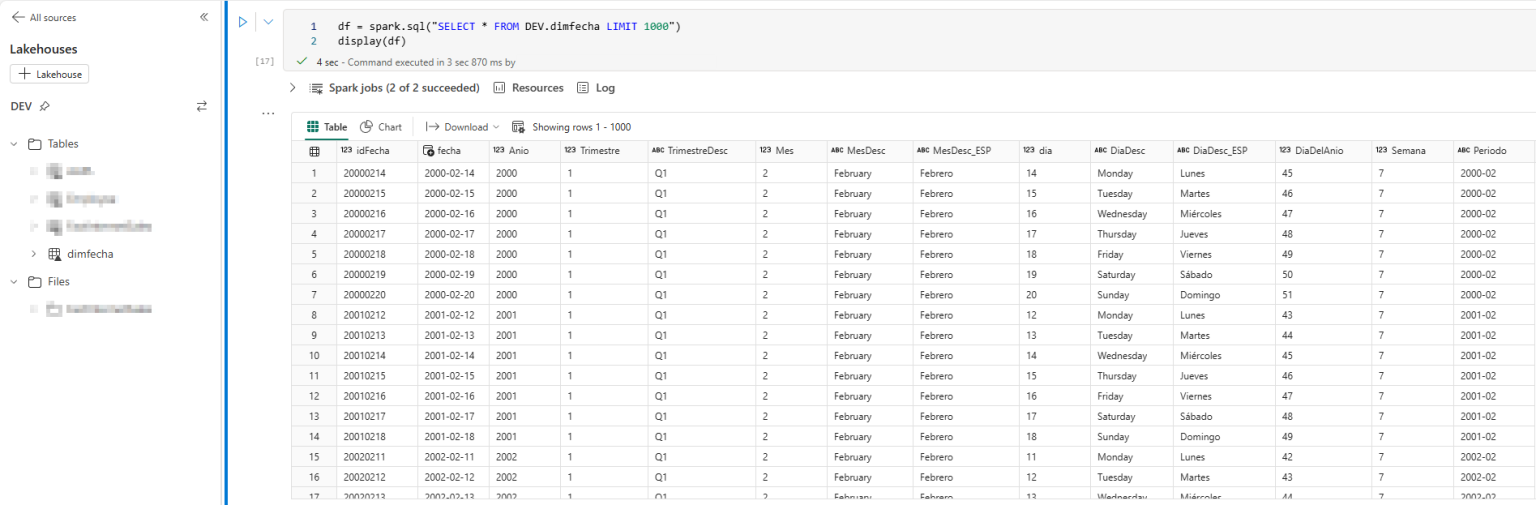The height and width of the screenshot is (505, 1536).
Task: Click the dimfecha table grid icon
Action: pyautogui.click(x=55, y=254)
